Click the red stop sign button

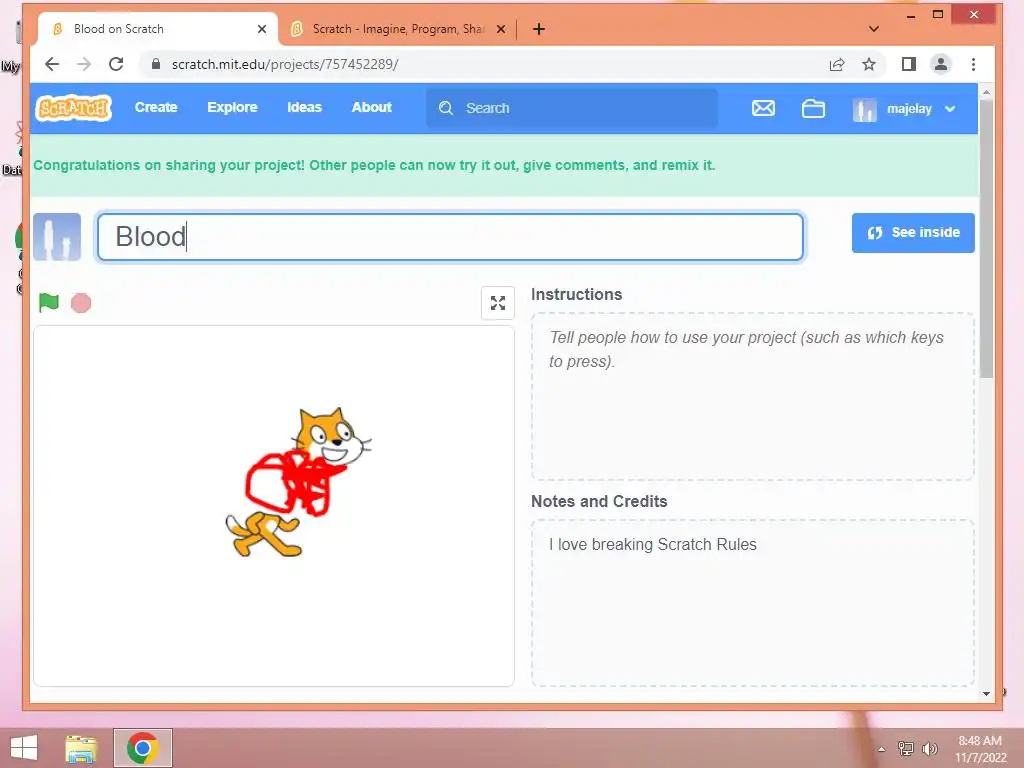(81, 303)
